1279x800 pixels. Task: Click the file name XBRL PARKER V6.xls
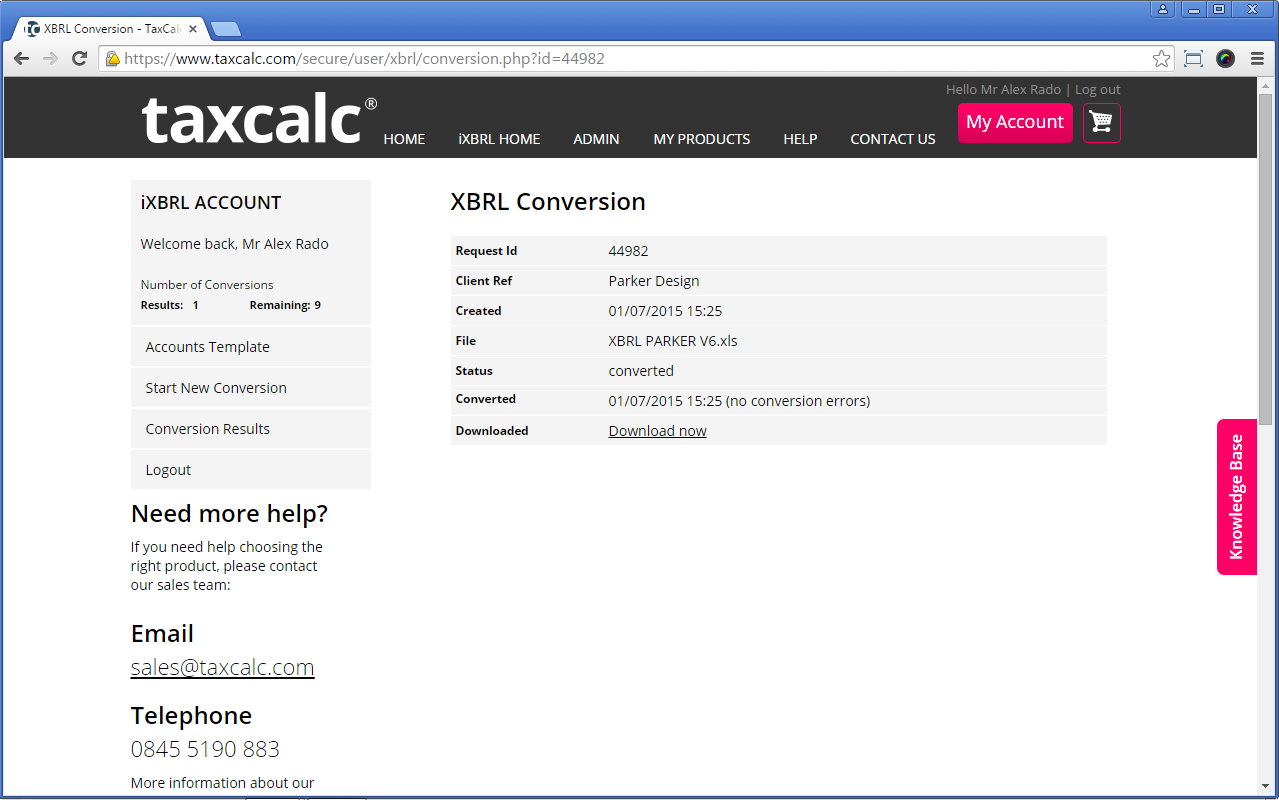tap(673, 341)
